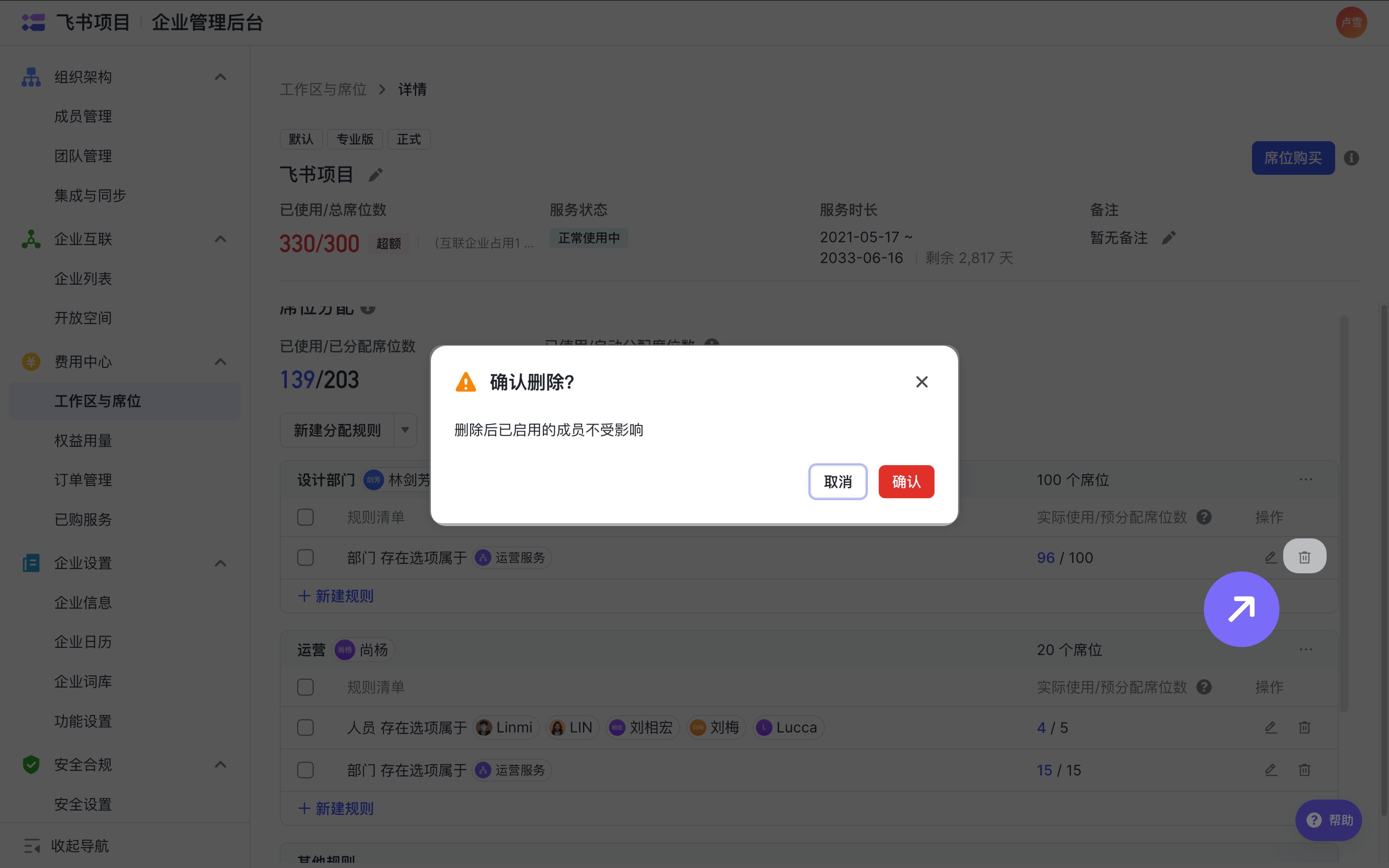
Task: Edit the 15 / 15 运营服务 rule
Action: click(x=1271, y=770)
